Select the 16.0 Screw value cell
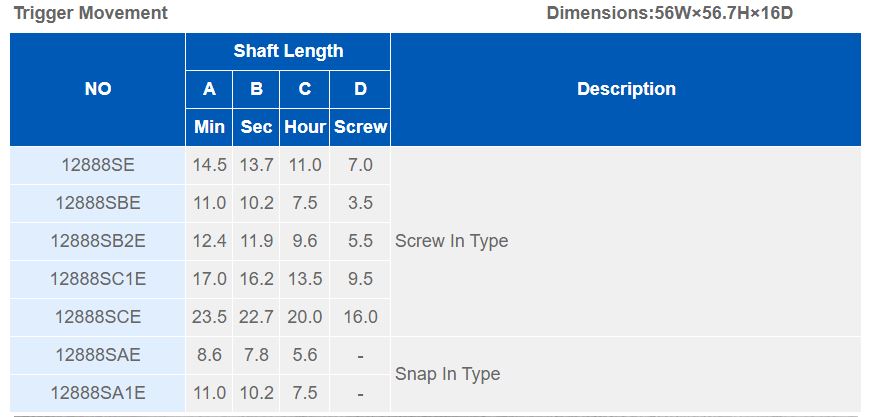Viewport: 870px width, 417px height. [360, 317]
